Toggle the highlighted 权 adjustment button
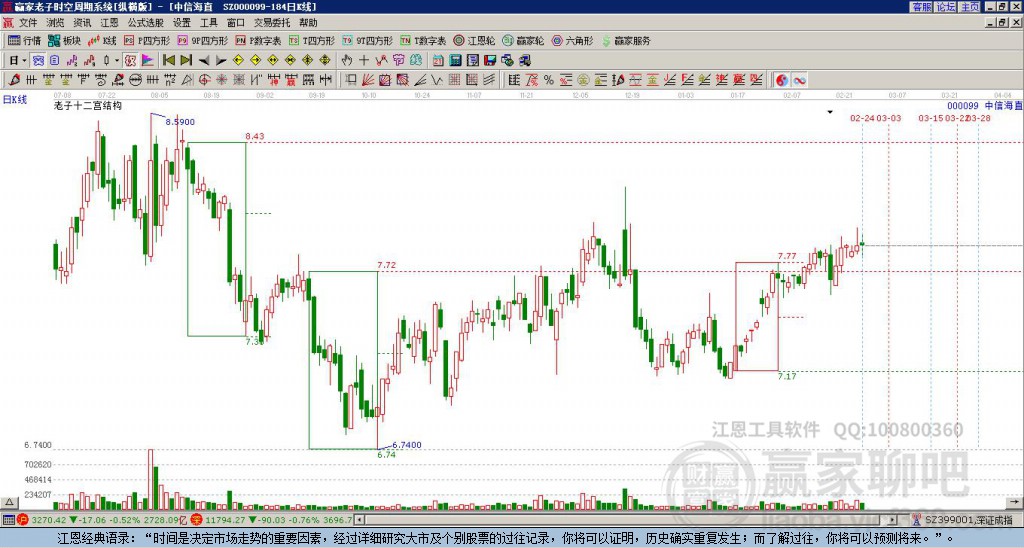 click(x=130, y=60)
